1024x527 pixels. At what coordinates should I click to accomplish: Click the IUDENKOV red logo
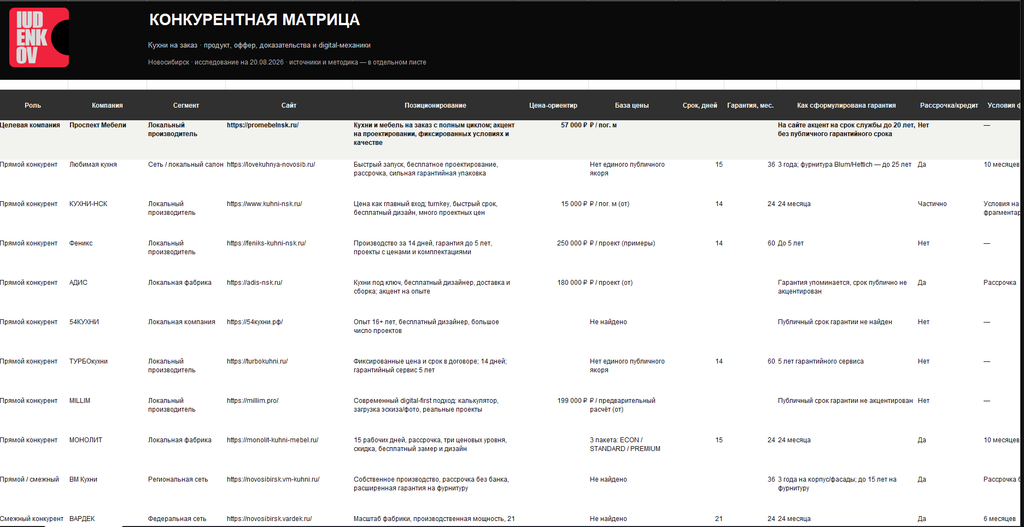click(39, 38)
